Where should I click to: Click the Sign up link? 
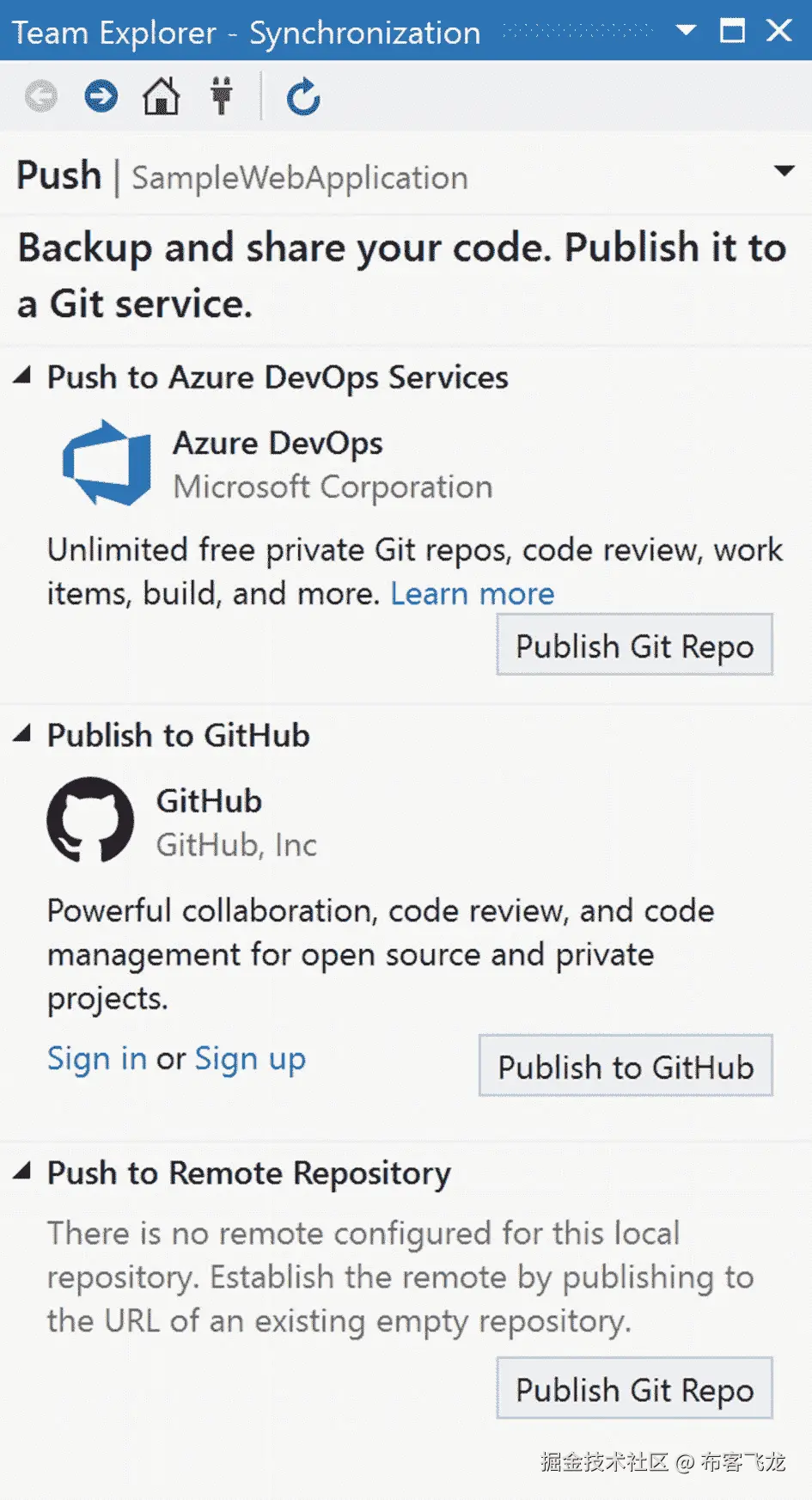coord(250,1058)
